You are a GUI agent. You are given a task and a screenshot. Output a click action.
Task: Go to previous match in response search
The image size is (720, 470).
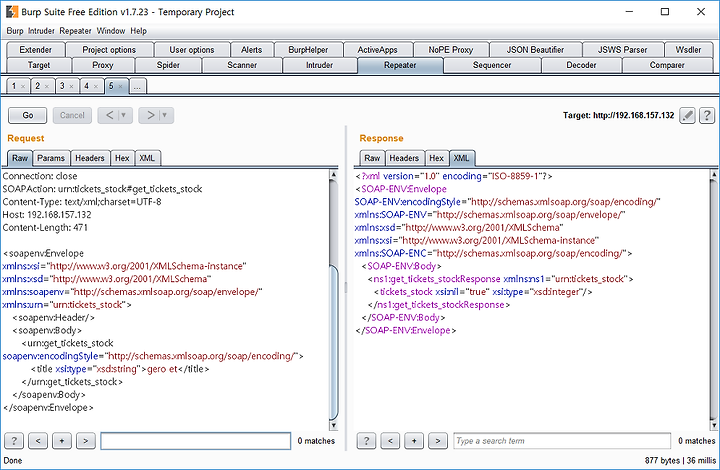point(390,441)
